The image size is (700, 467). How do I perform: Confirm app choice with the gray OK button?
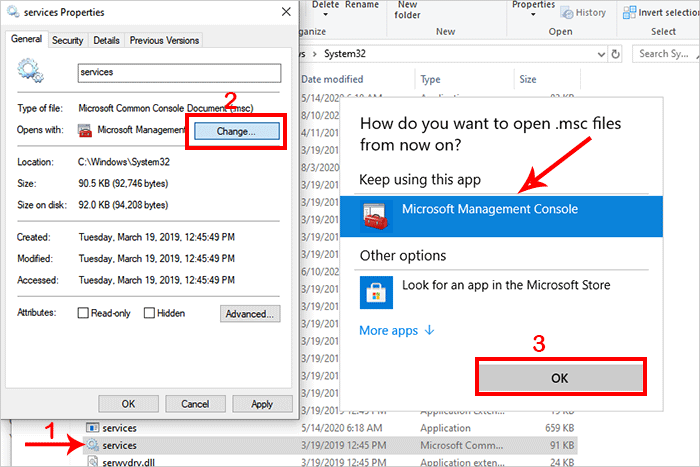point(561,378)
